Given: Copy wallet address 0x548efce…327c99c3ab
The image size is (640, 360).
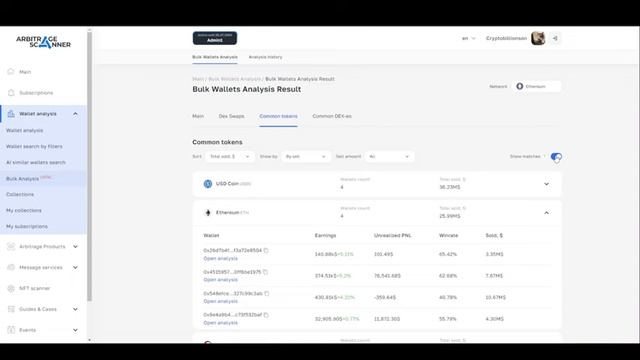Looking at the screenshot, I should click(267, 293).
